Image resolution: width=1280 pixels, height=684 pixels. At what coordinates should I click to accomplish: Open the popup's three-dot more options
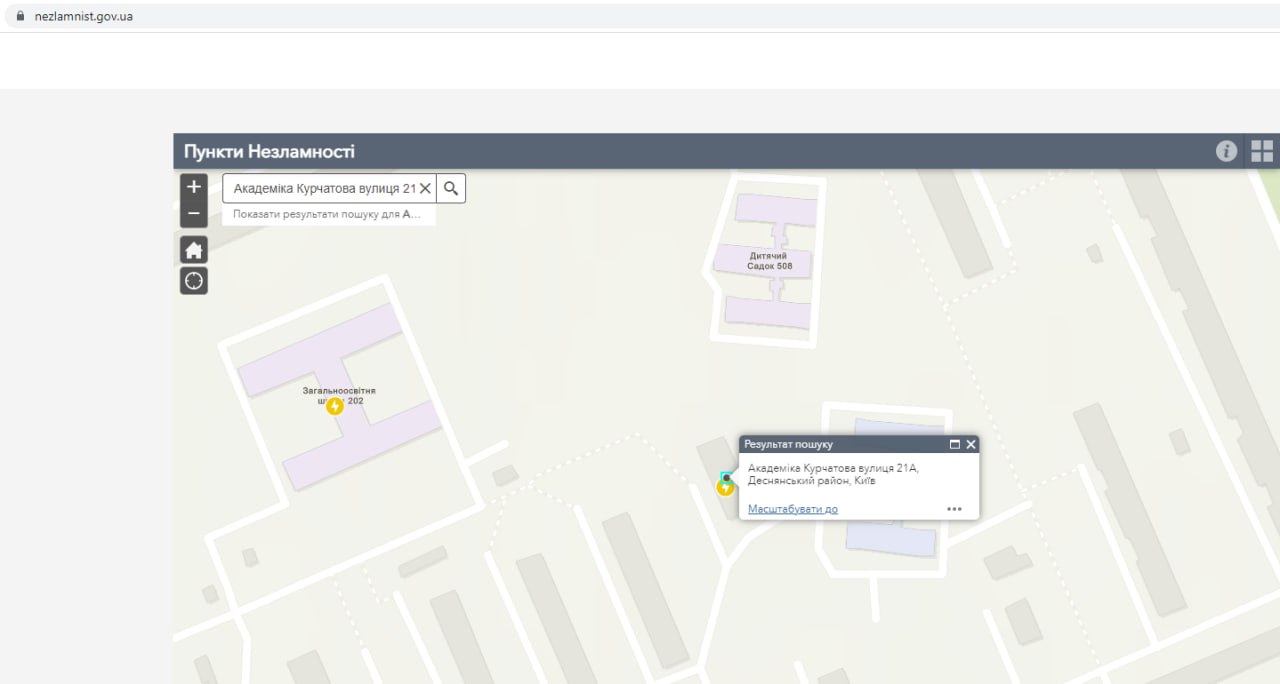[x=954, y=509]
